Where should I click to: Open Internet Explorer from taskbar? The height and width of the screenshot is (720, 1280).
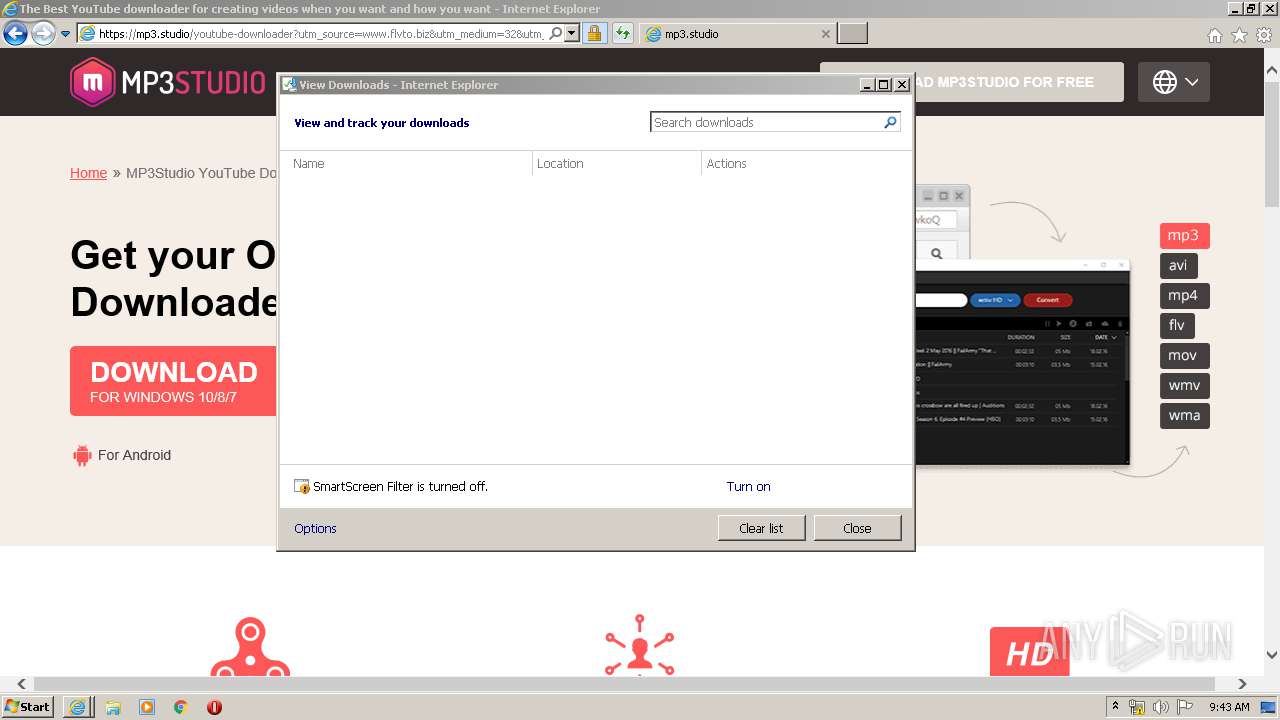(78, 707)
